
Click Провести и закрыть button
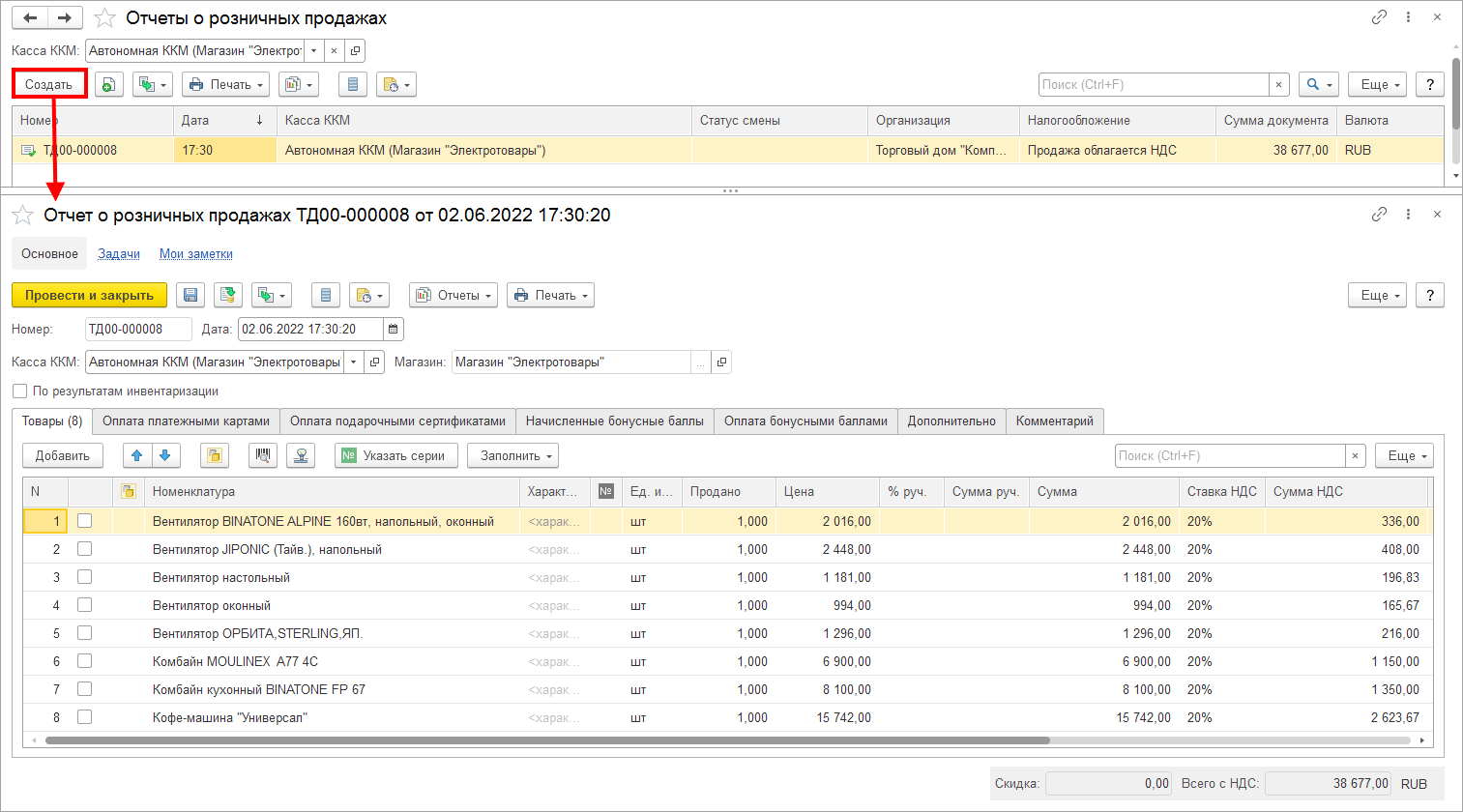click(x=89, y=296)
